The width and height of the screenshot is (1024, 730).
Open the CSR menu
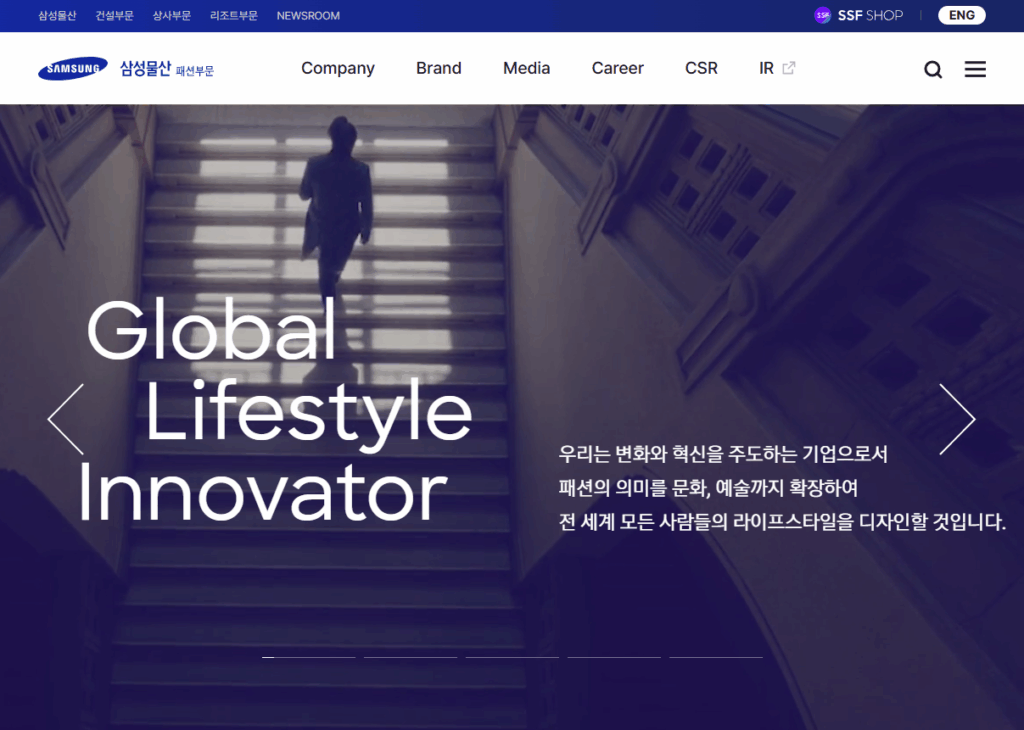pyautogui.click(x=701, y=68)
